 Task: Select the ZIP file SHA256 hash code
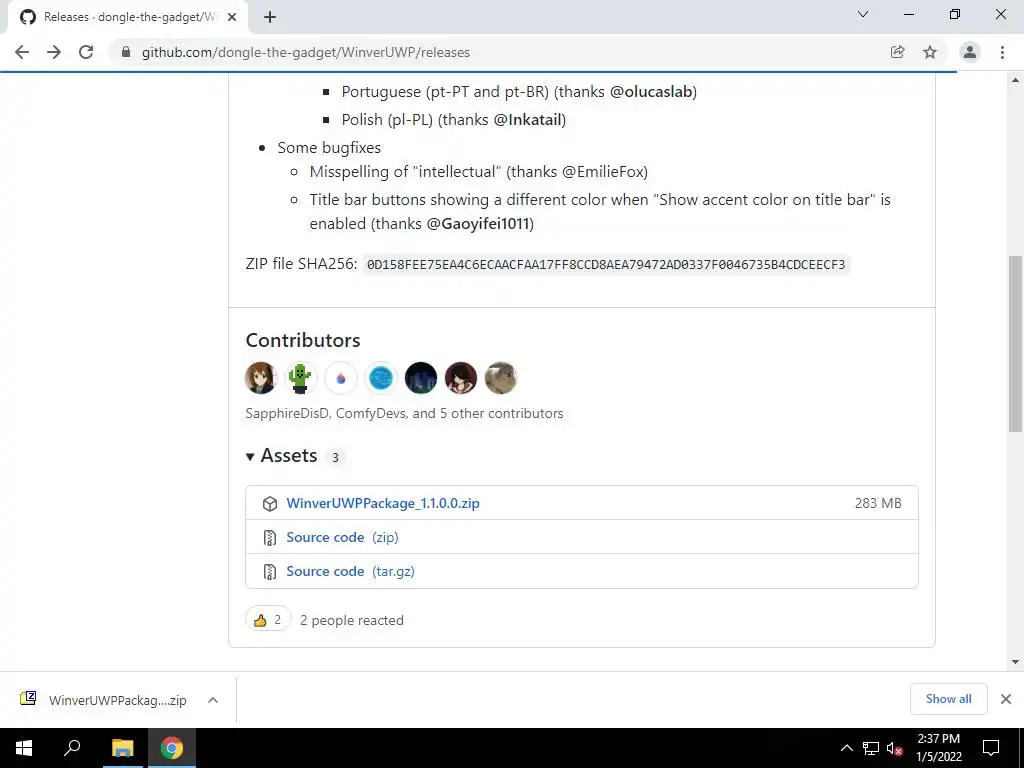point(606,264)
